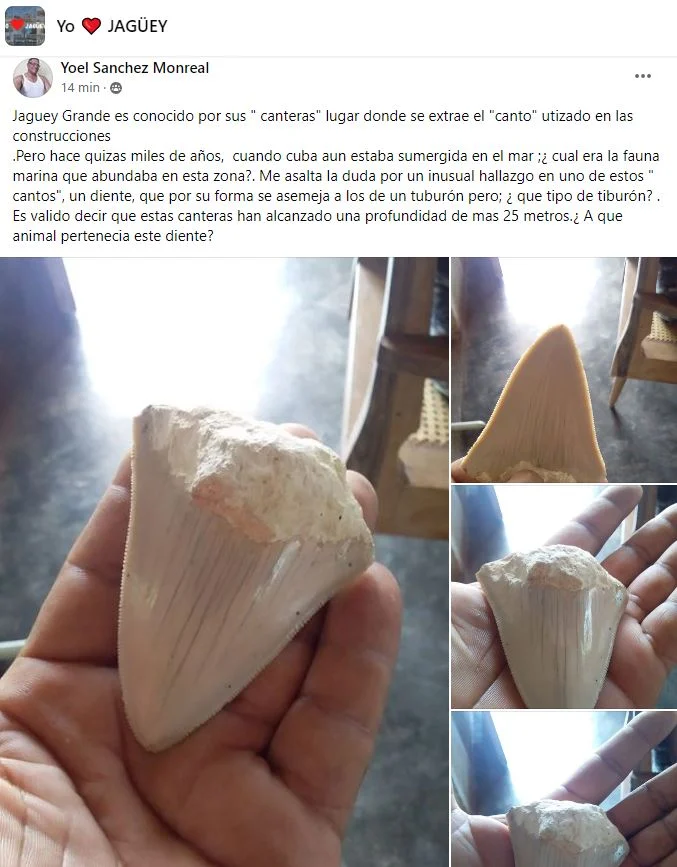Open the bottom partially visible tooth photo
Viewport: 677px width, 867px height.
pyautogui.click(x=564, y=789)
